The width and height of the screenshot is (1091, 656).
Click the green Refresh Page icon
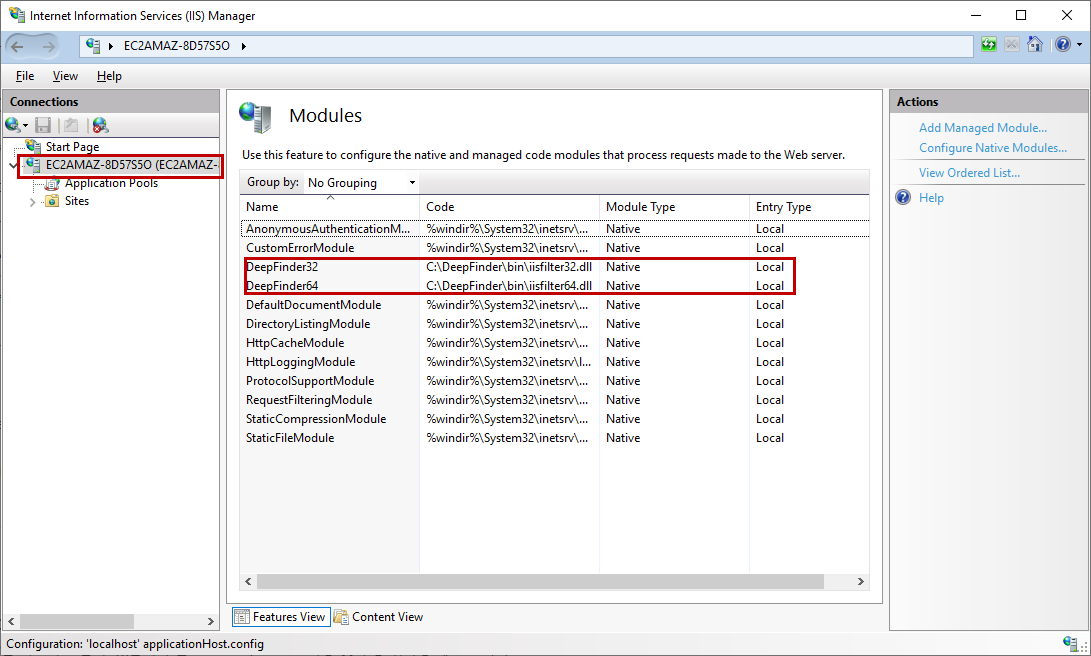pos(989,45)
